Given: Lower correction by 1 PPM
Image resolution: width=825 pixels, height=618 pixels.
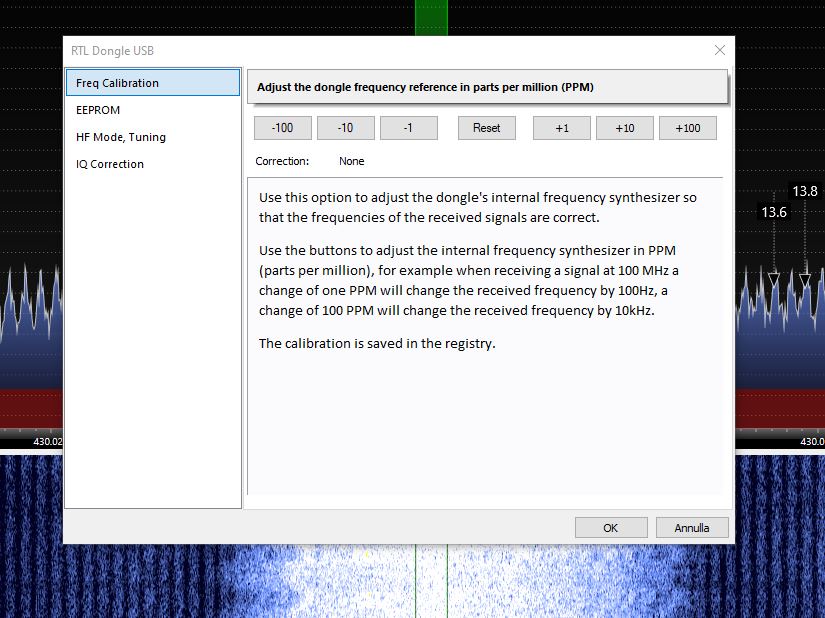Looking at the screenshot, I should pyautogui.click(x=408, y=128).
